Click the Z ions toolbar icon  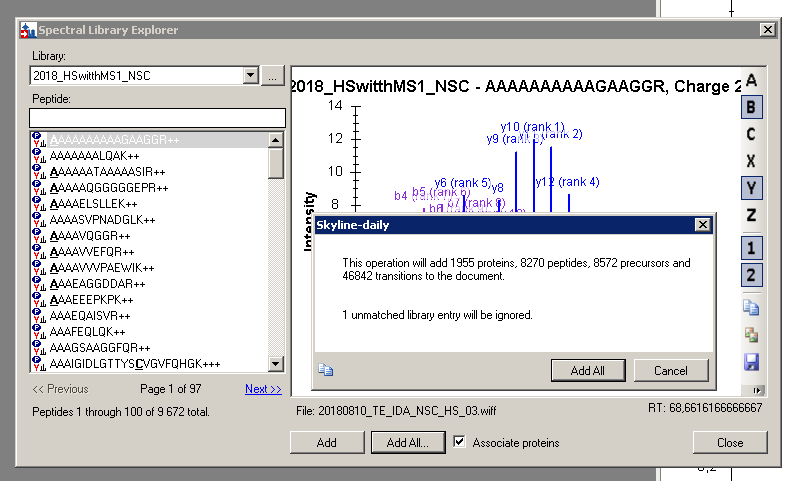pyautogui.click(x=751, y=215)
